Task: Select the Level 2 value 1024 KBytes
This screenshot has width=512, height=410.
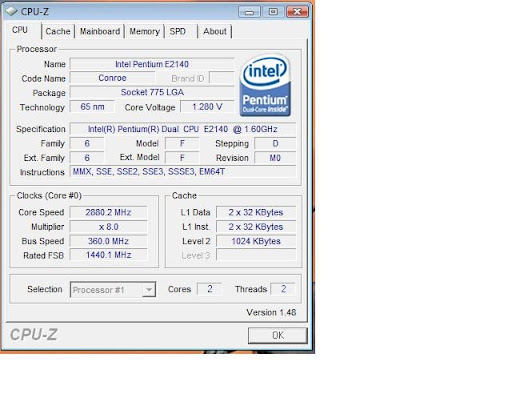Action: coord(256,241)
